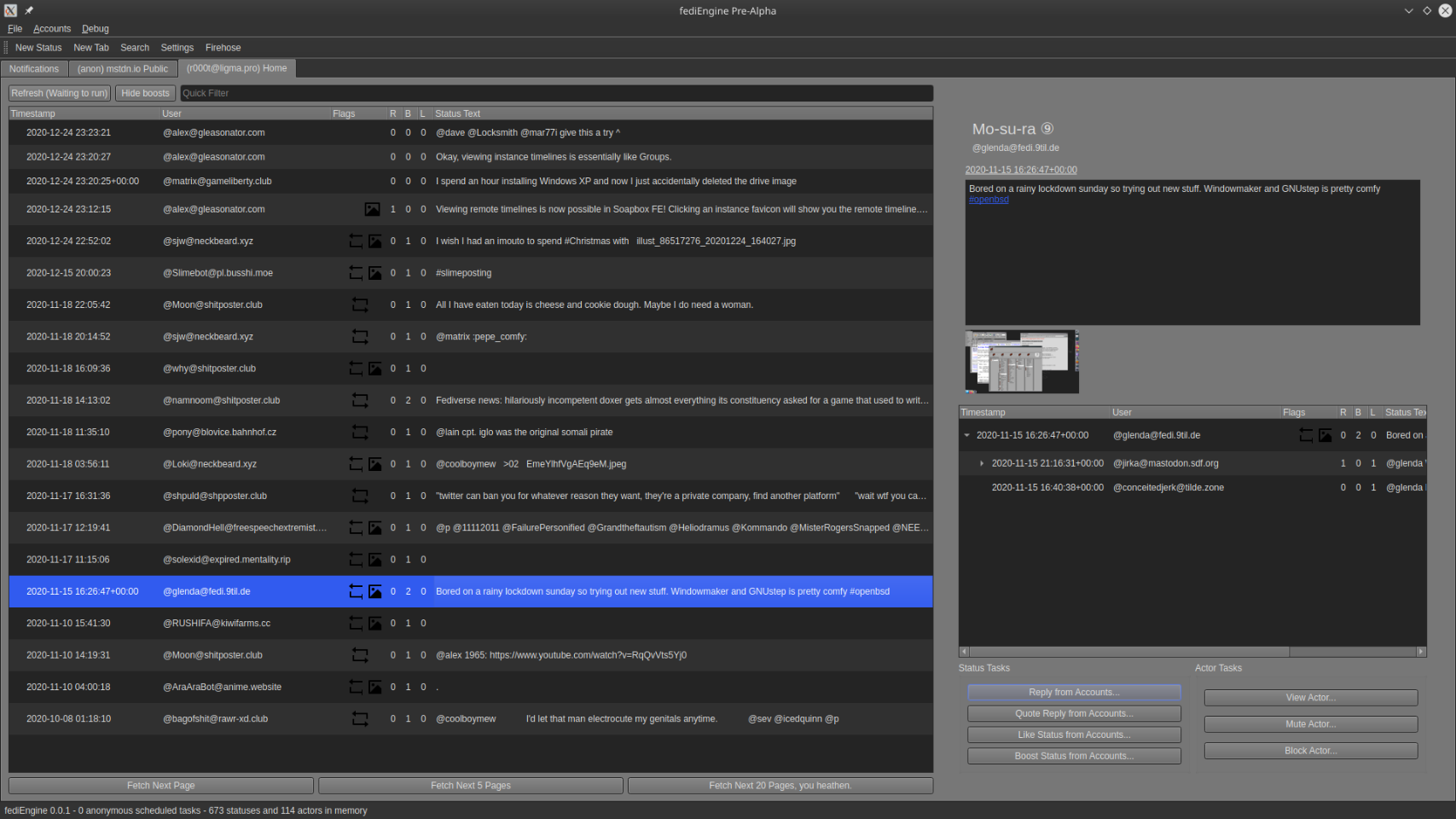This screenshot has height=819, width=1456.
Task: Click the boost icon in @glenda's highlighted row
Action: 356,591
